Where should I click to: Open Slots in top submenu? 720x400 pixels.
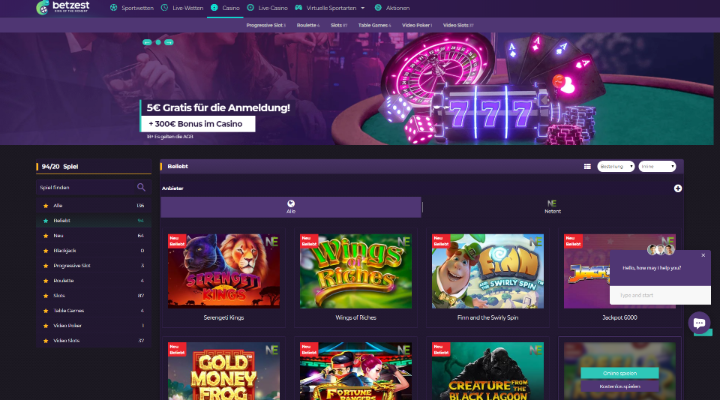point(339,25)
